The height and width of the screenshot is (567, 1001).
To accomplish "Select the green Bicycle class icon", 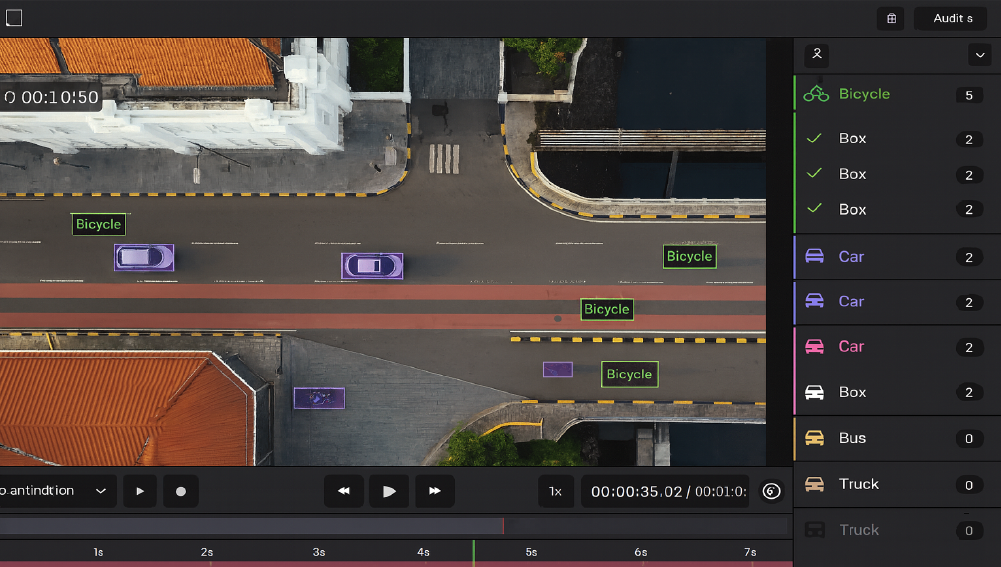I will click(x=816, y=94).
